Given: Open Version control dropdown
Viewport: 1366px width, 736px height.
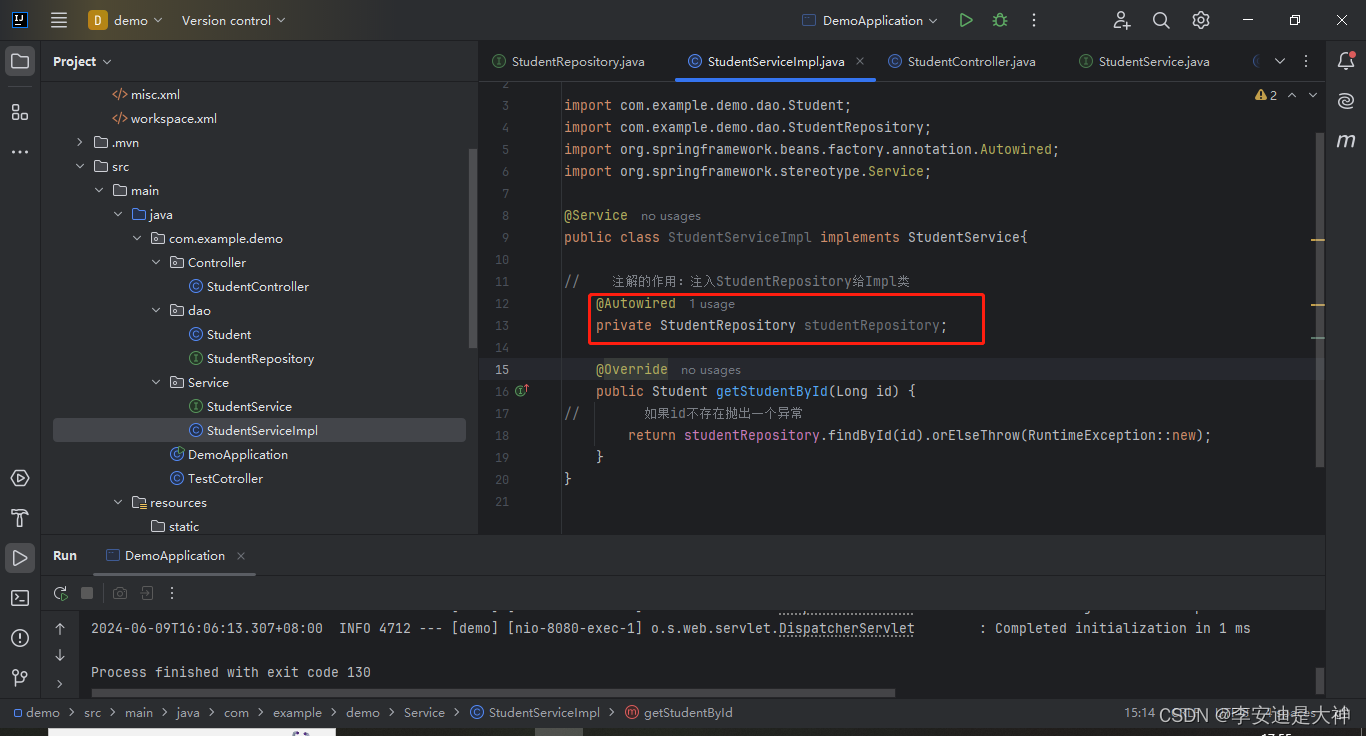Looking at the screenshot, I should [233, 20].
